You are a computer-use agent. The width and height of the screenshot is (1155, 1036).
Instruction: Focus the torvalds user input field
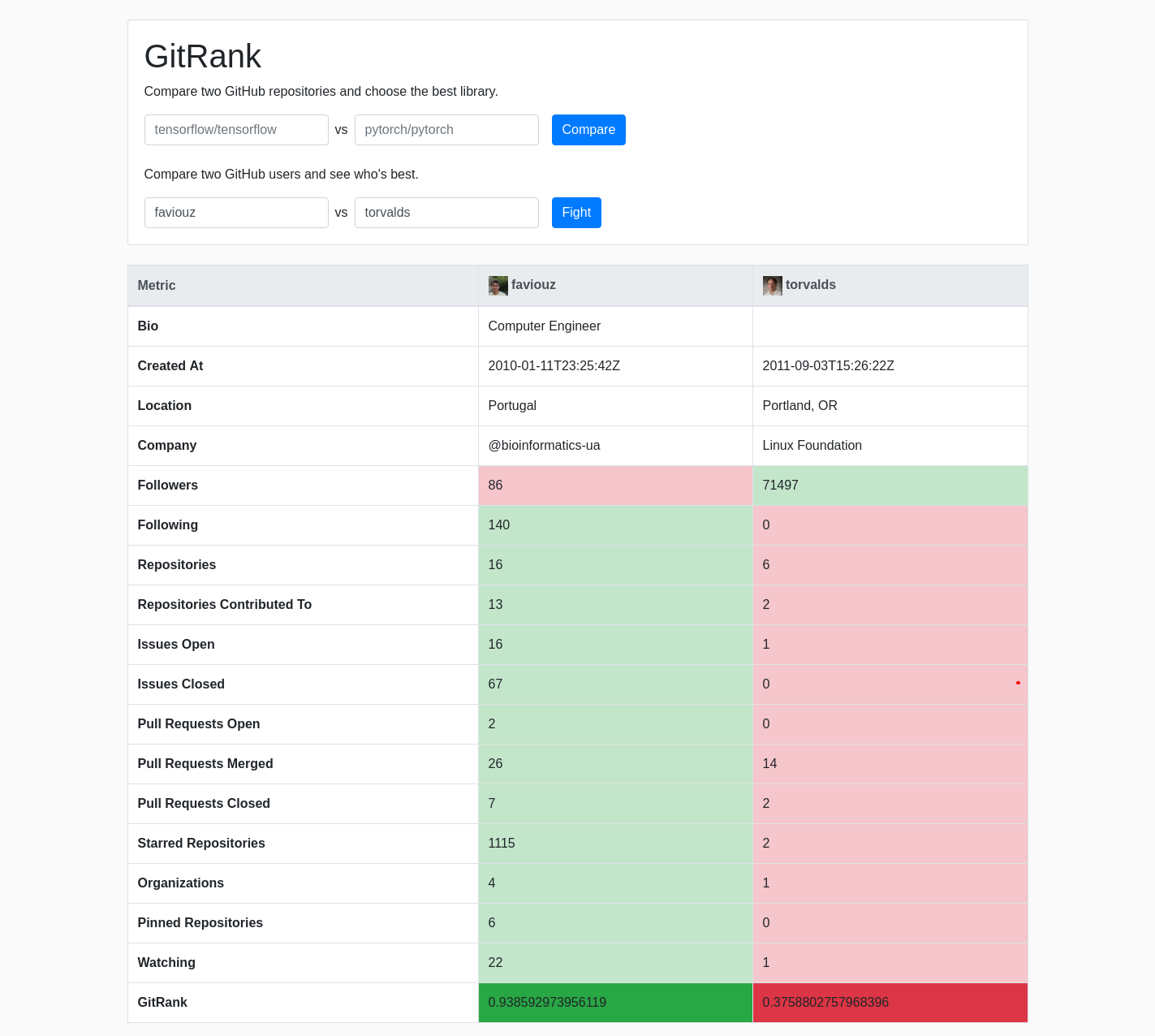coord(446,213)
